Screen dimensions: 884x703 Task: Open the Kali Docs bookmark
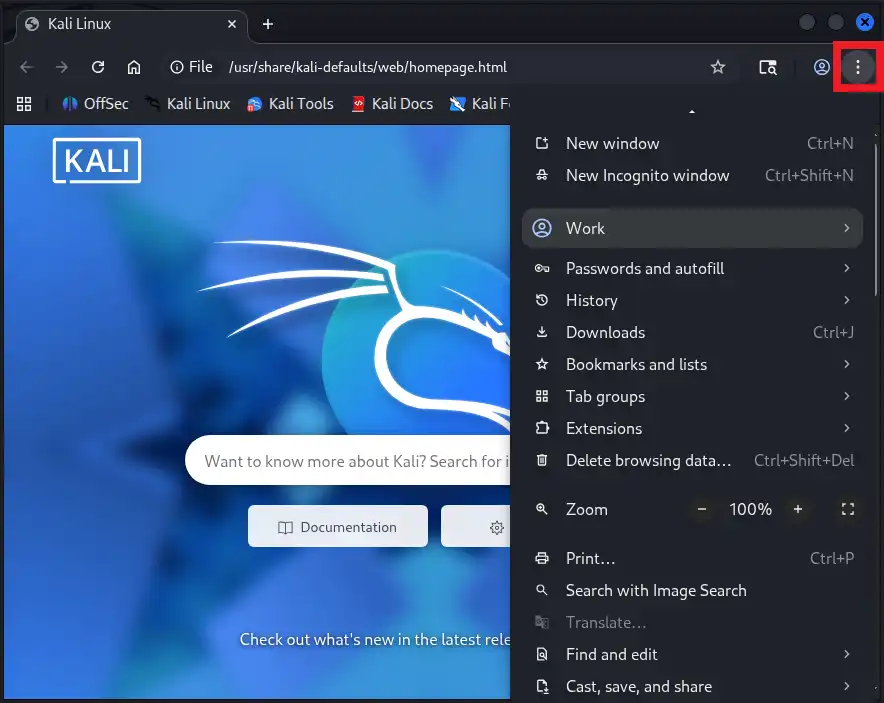392,103
